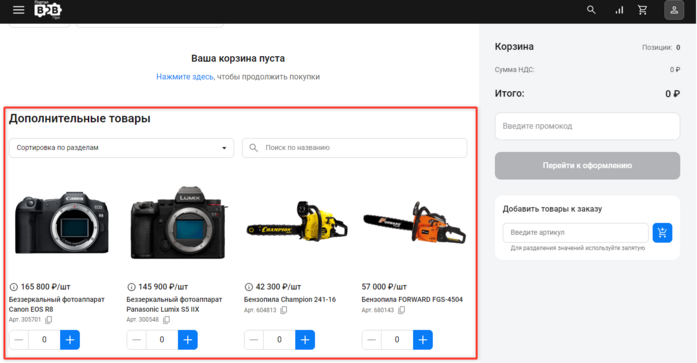The image size is (697, 363).
Task: Copy article number 300548
Action: click(166, 320)
